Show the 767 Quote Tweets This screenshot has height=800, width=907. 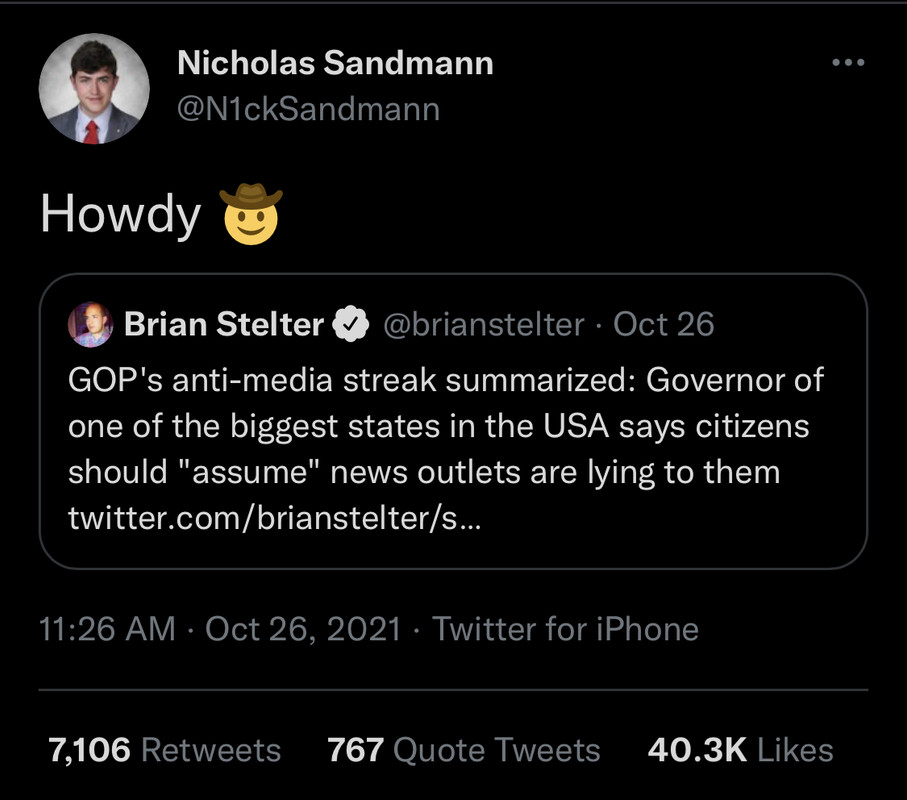pos(464,750)
